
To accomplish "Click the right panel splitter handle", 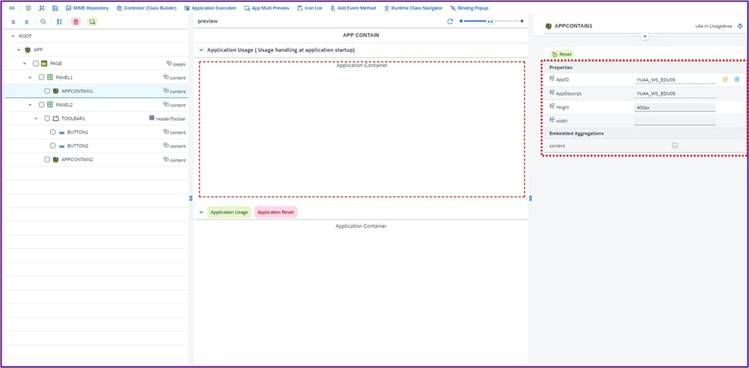I will pyautogui.click(x=530, y=198).
